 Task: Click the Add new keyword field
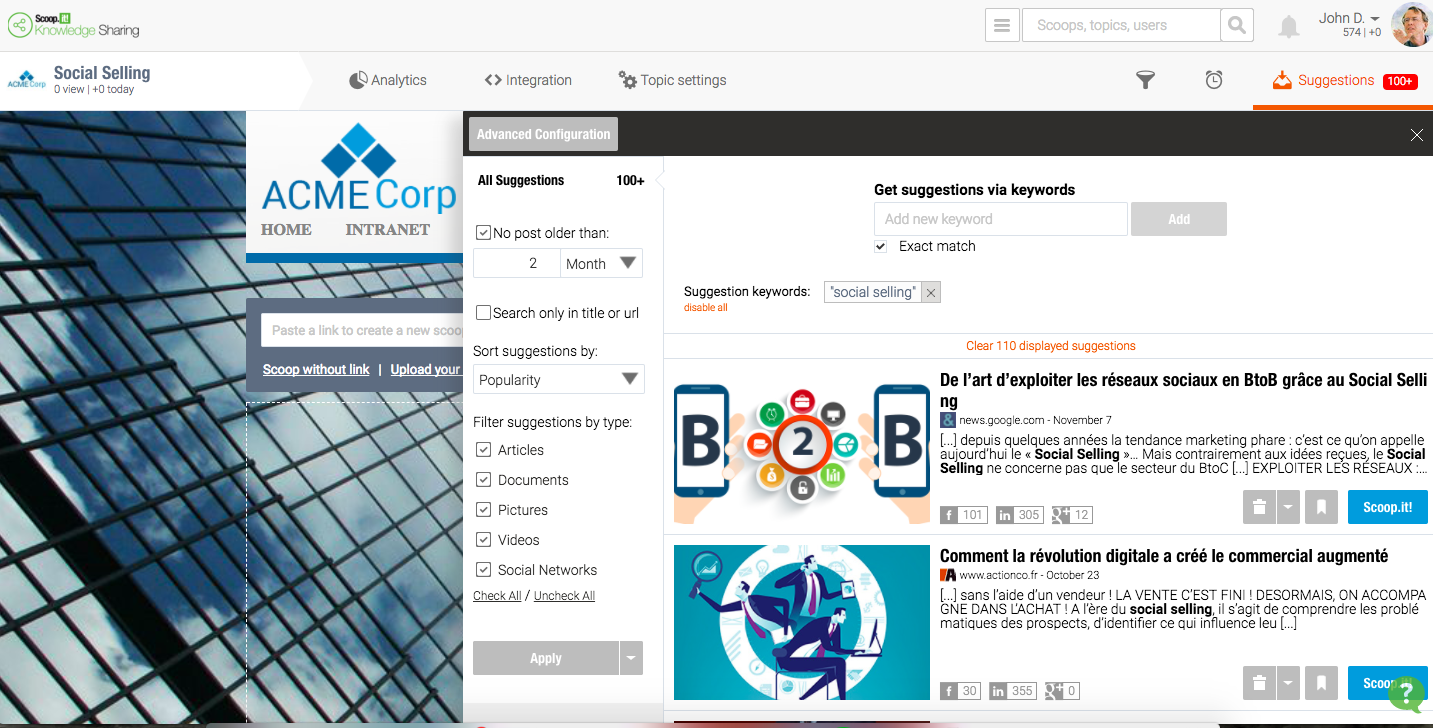pos(1001,219)
